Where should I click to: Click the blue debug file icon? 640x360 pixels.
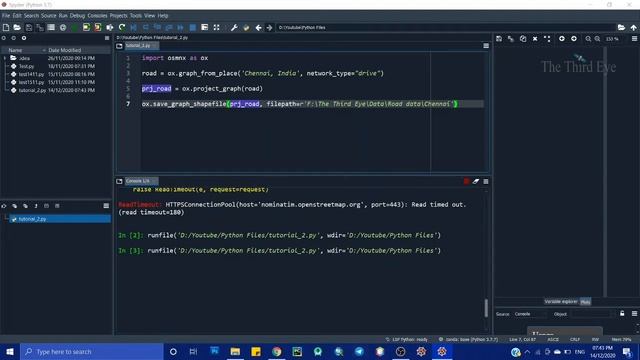(133, 27)
